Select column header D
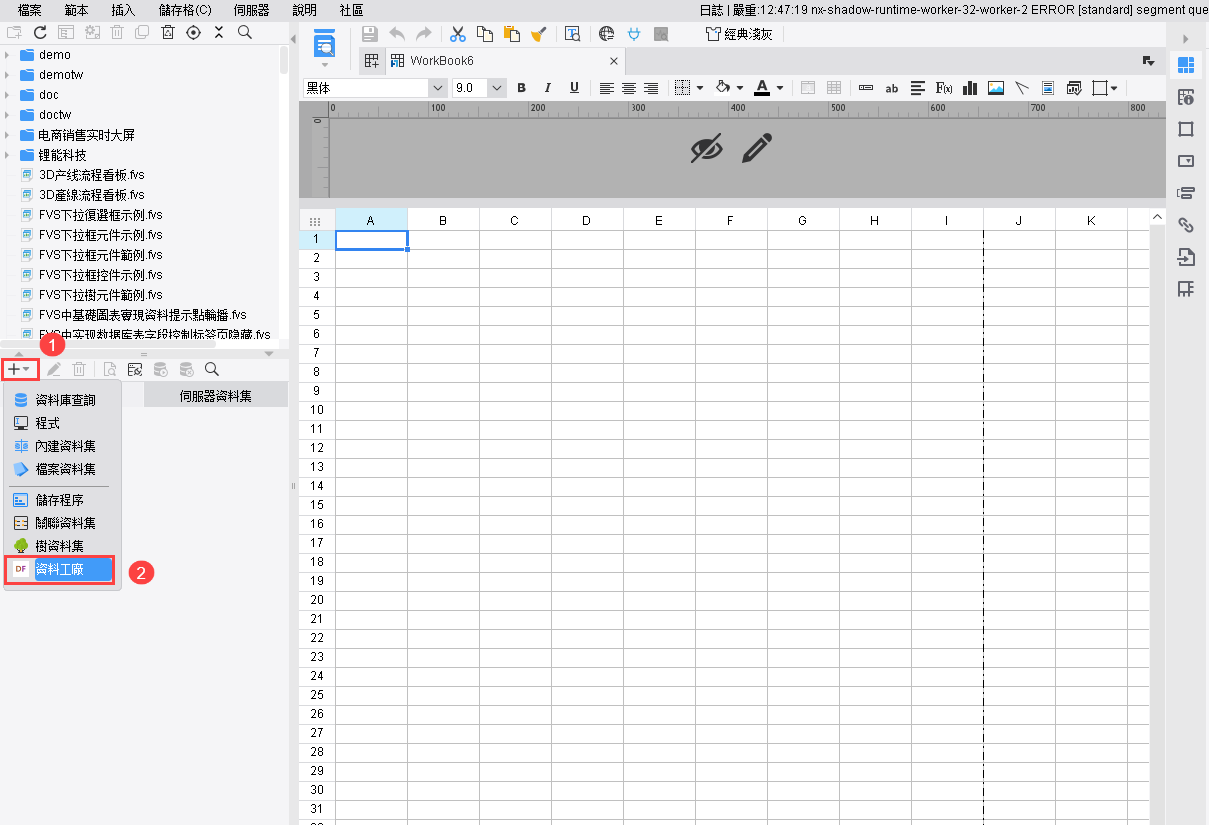This screenshot has width=1209, height=825. tap(587, 220)
